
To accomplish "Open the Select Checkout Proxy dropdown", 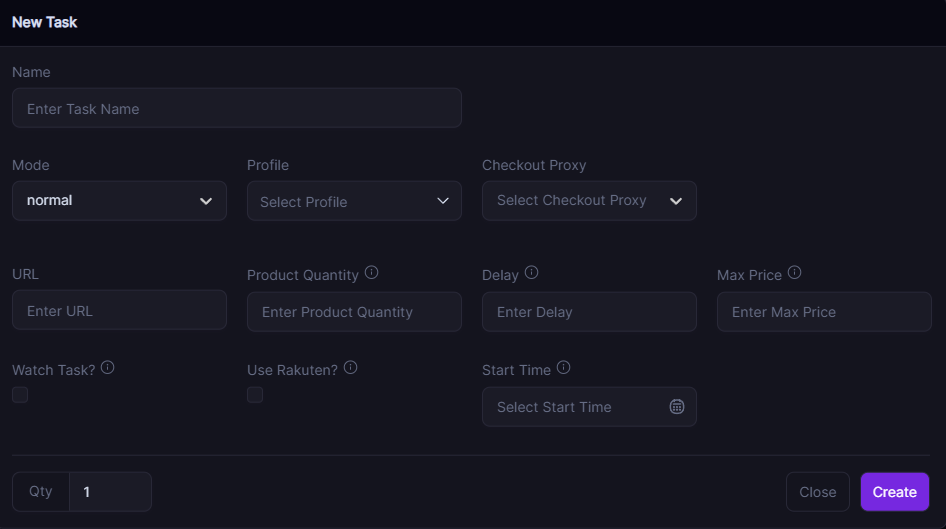I will (x=589, y=201).
